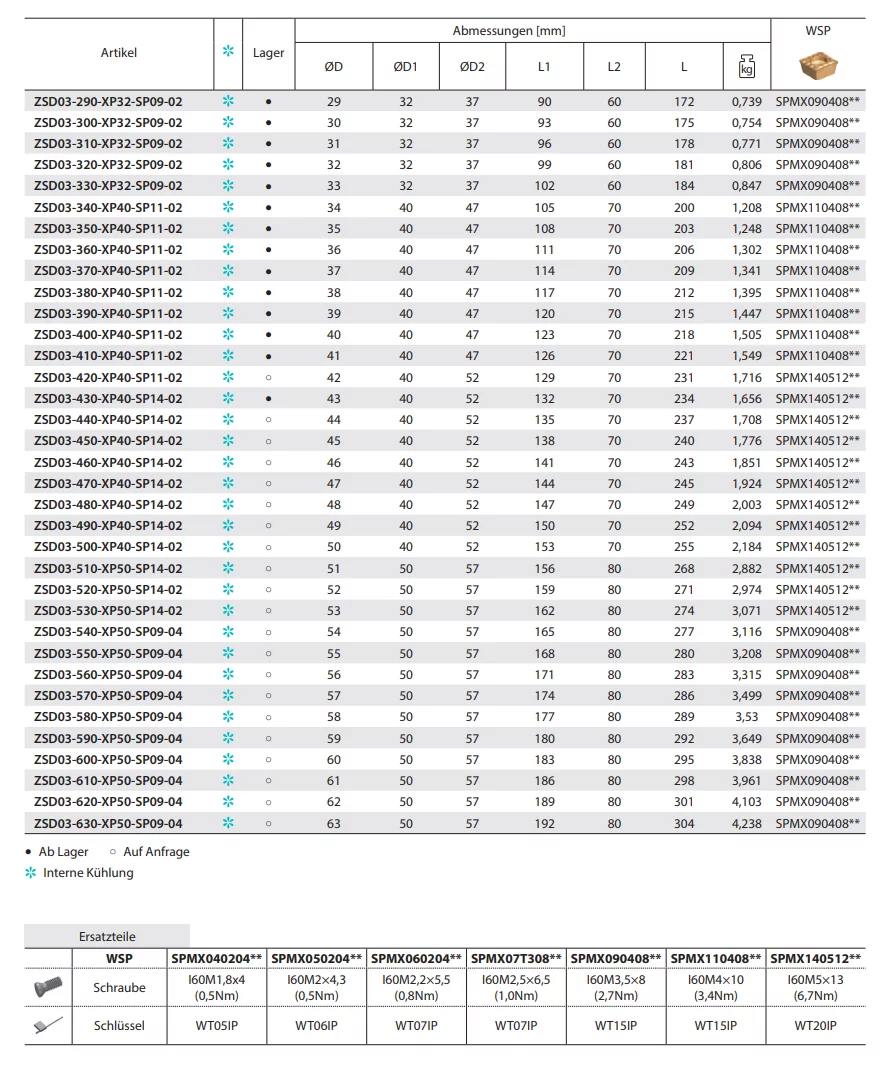Click the WT20IP key cell
The width and height of the screenshot is (883, 1087).
pyautogui.click(x=815, y=1025)
